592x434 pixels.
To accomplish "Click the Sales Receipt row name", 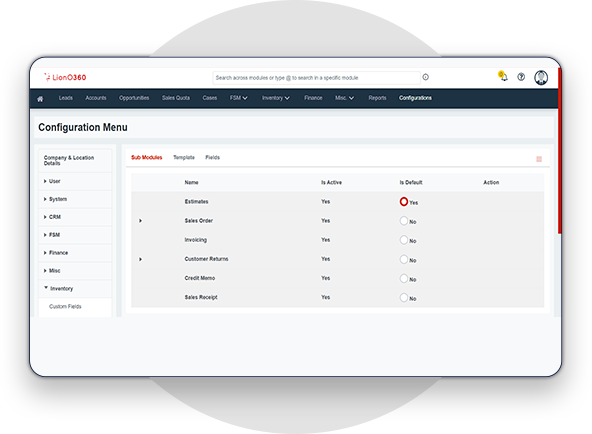I will point(201,297).
